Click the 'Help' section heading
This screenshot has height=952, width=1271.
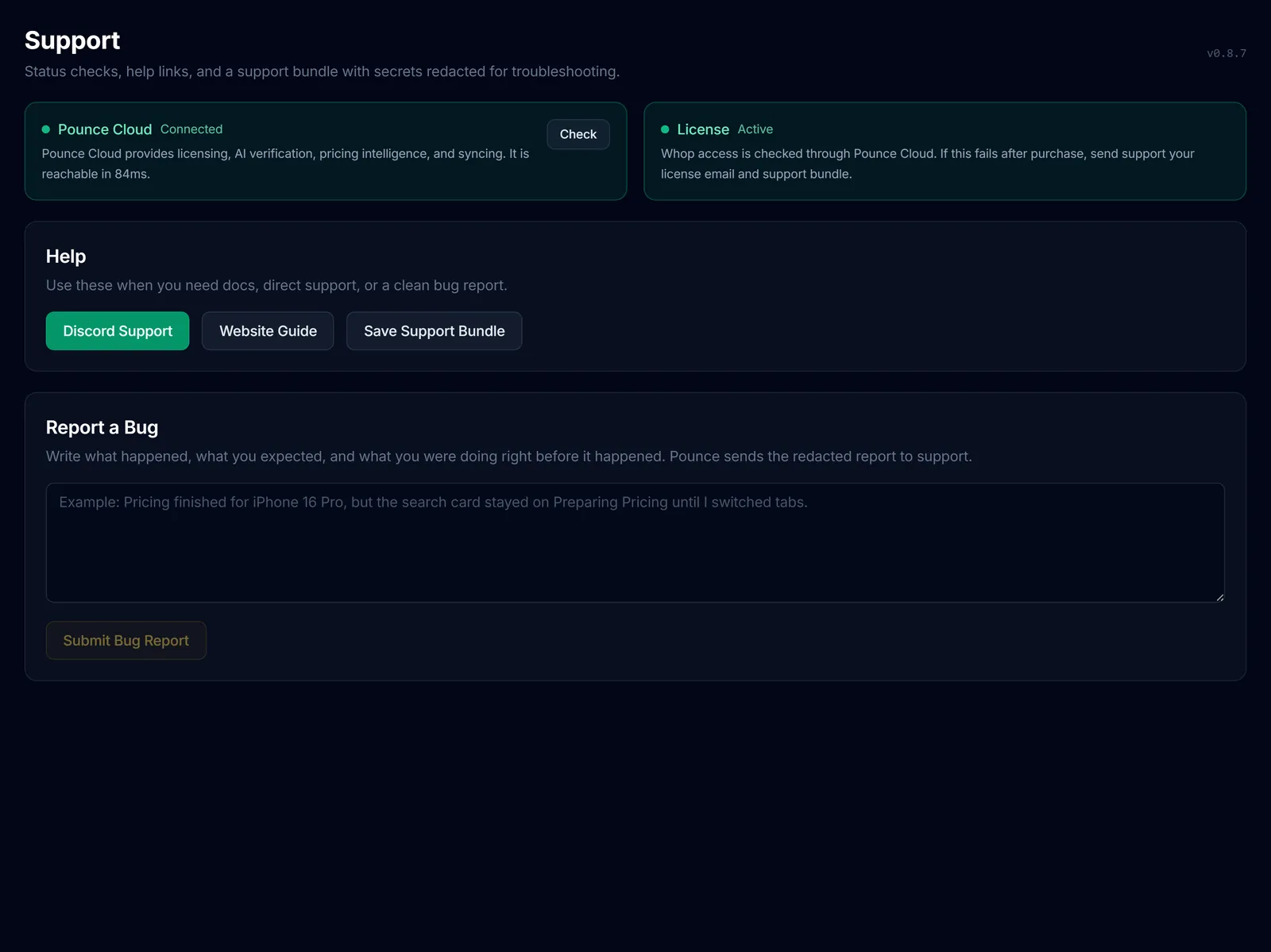(x=66, y=256)
